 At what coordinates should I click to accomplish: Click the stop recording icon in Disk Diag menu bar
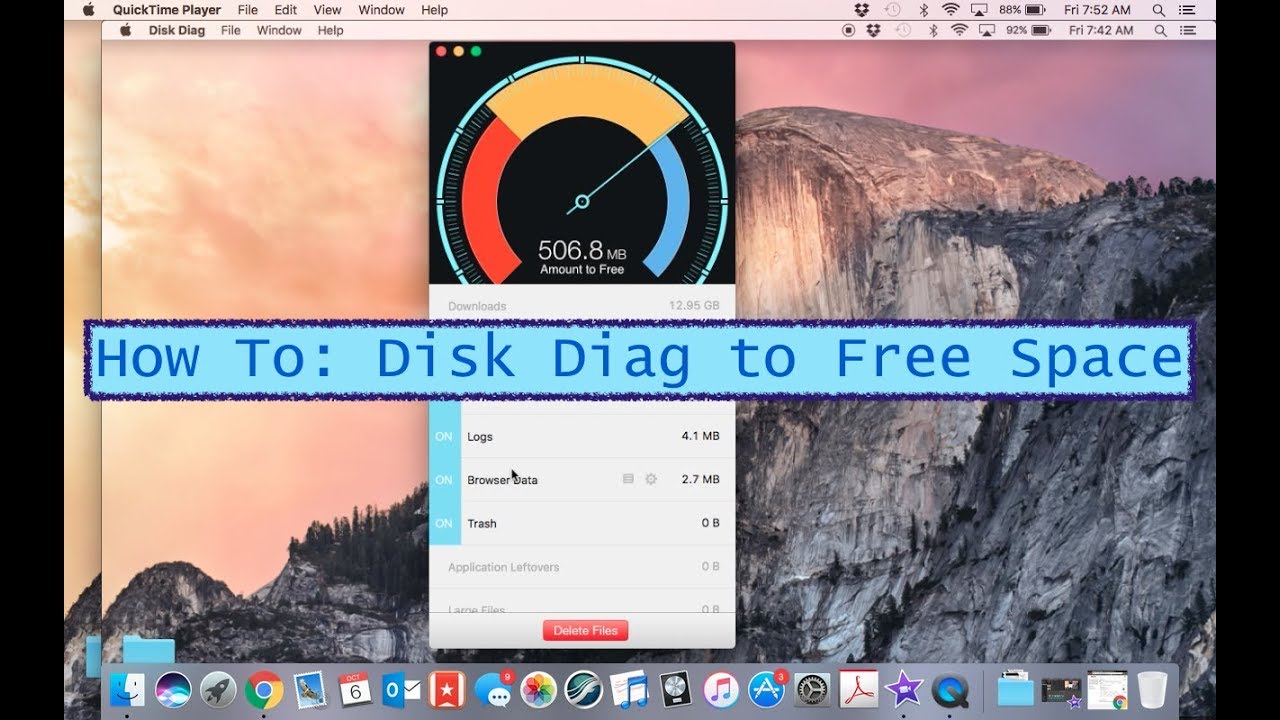point(849,30)
